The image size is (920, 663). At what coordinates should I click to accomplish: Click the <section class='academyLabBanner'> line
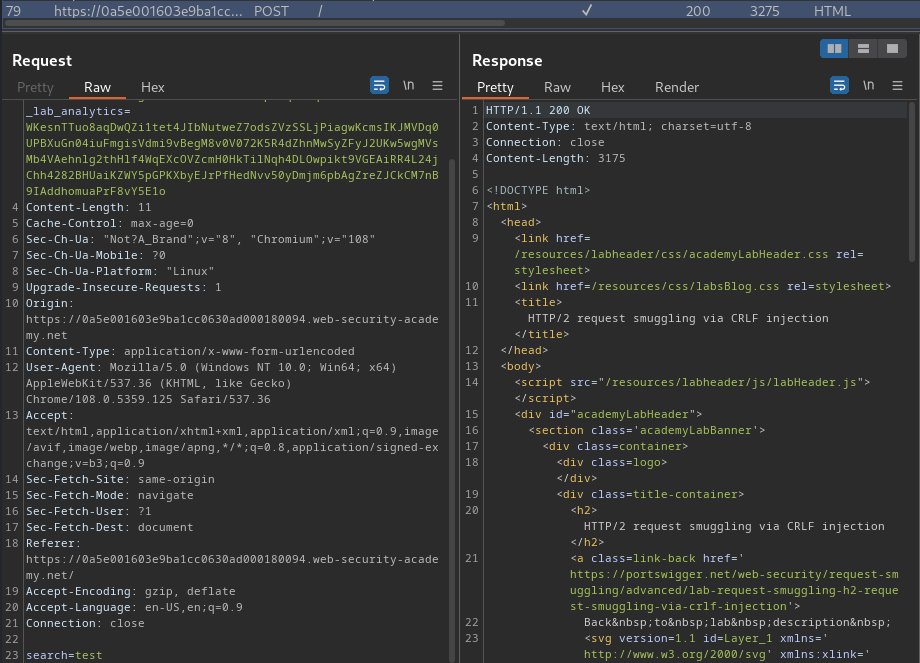point(647,431)
